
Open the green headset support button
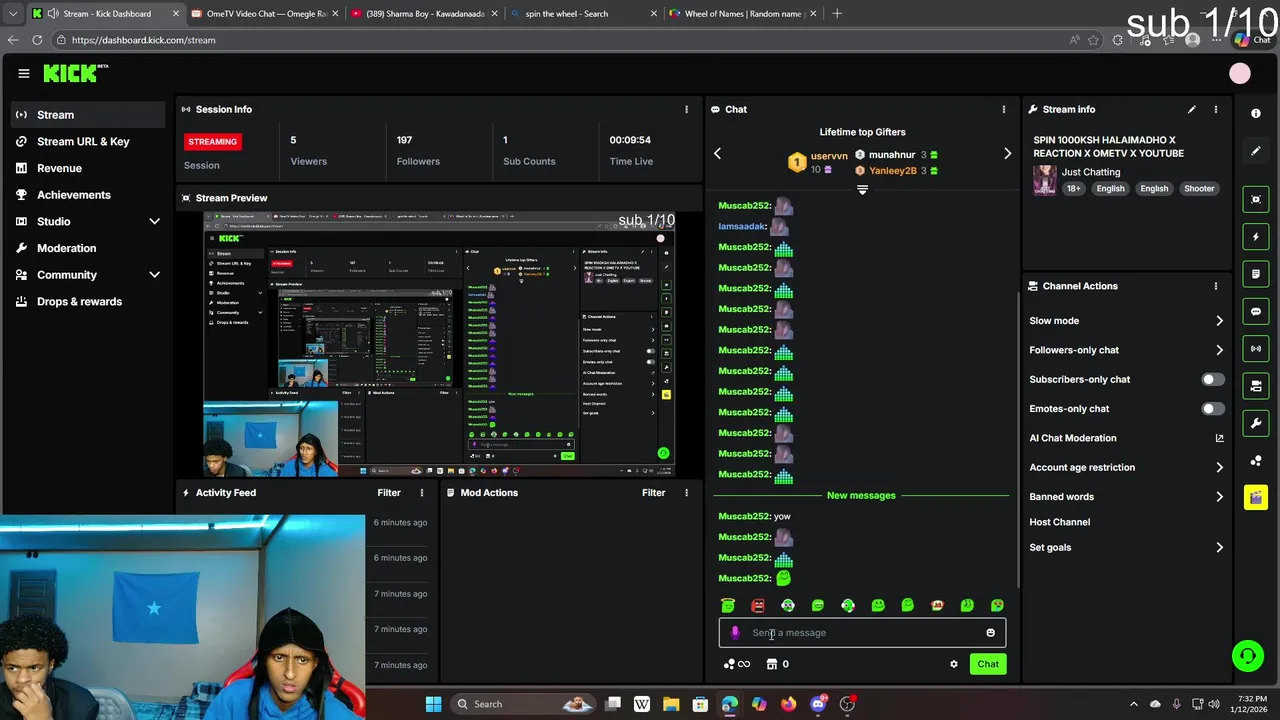(x=1247, y=656)
